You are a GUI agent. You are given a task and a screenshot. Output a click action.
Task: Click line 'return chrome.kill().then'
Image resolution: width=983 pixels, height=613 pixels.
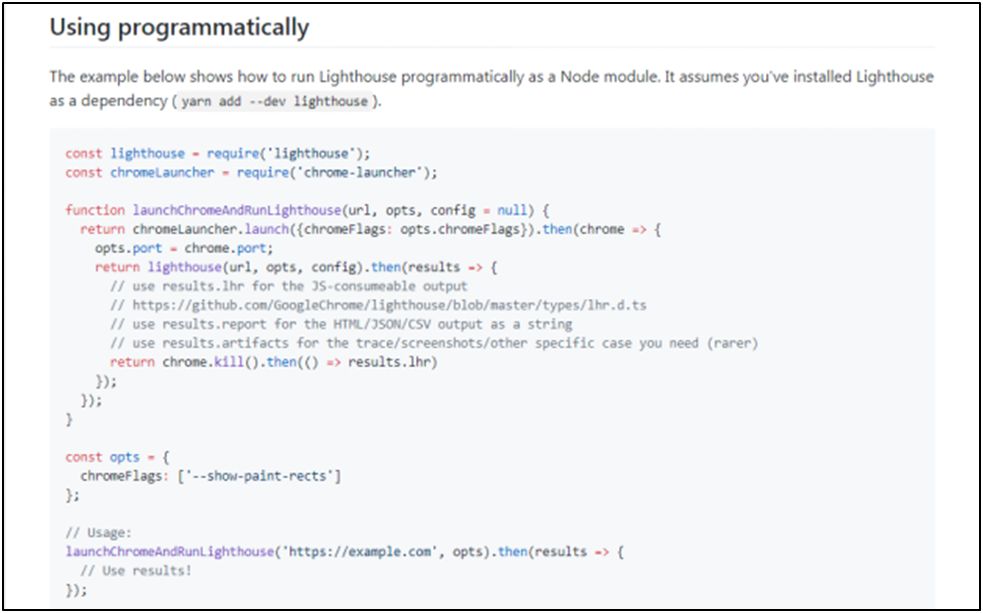(273, 362)
